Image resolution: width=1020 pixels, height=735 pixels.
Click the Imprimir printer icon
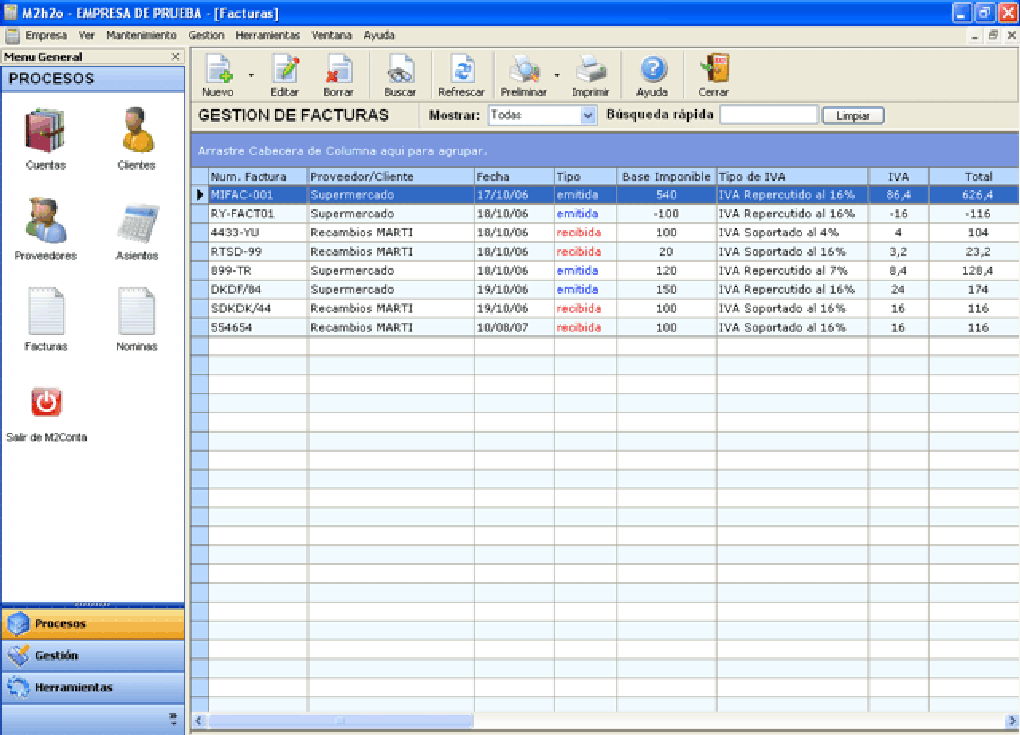591,75
